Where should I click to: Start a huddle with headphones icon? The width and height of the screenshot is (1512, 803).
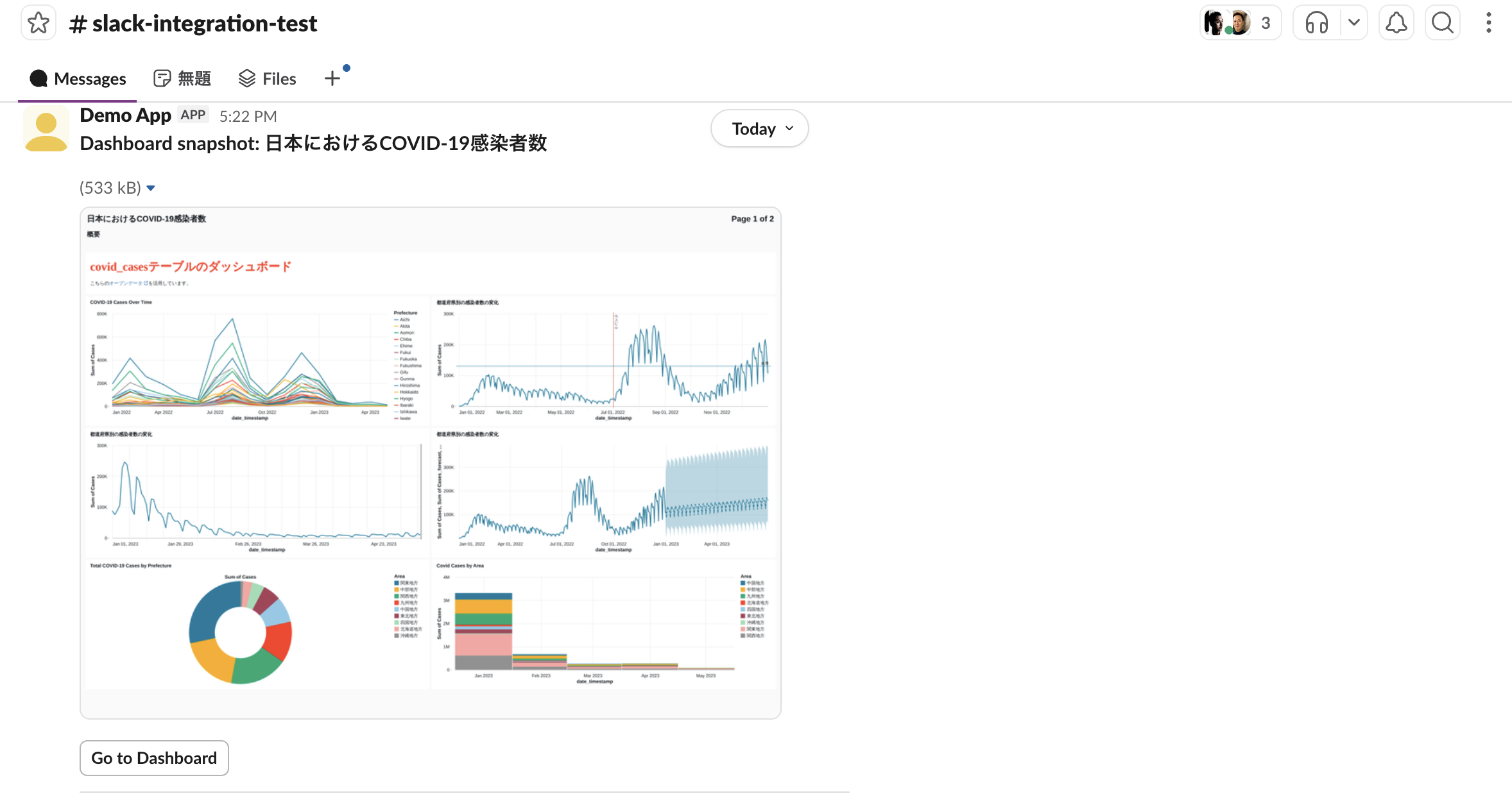click(1316, 23)
